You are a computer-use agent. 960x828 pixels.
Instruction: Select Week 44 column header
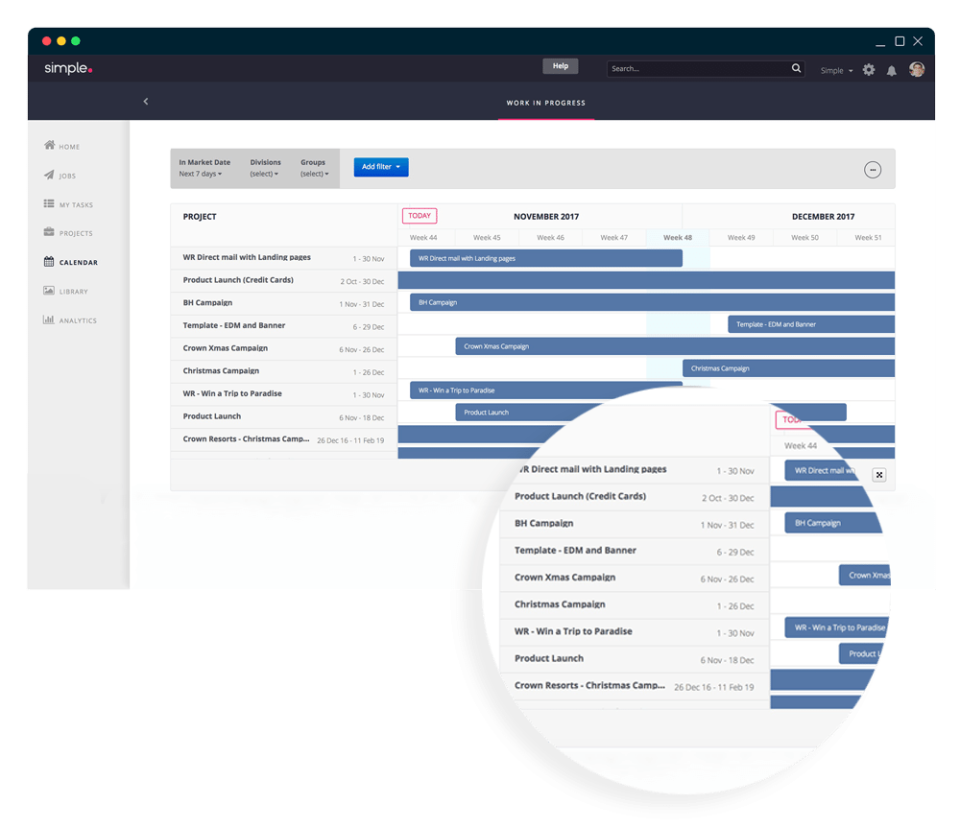tap(423, 238)
